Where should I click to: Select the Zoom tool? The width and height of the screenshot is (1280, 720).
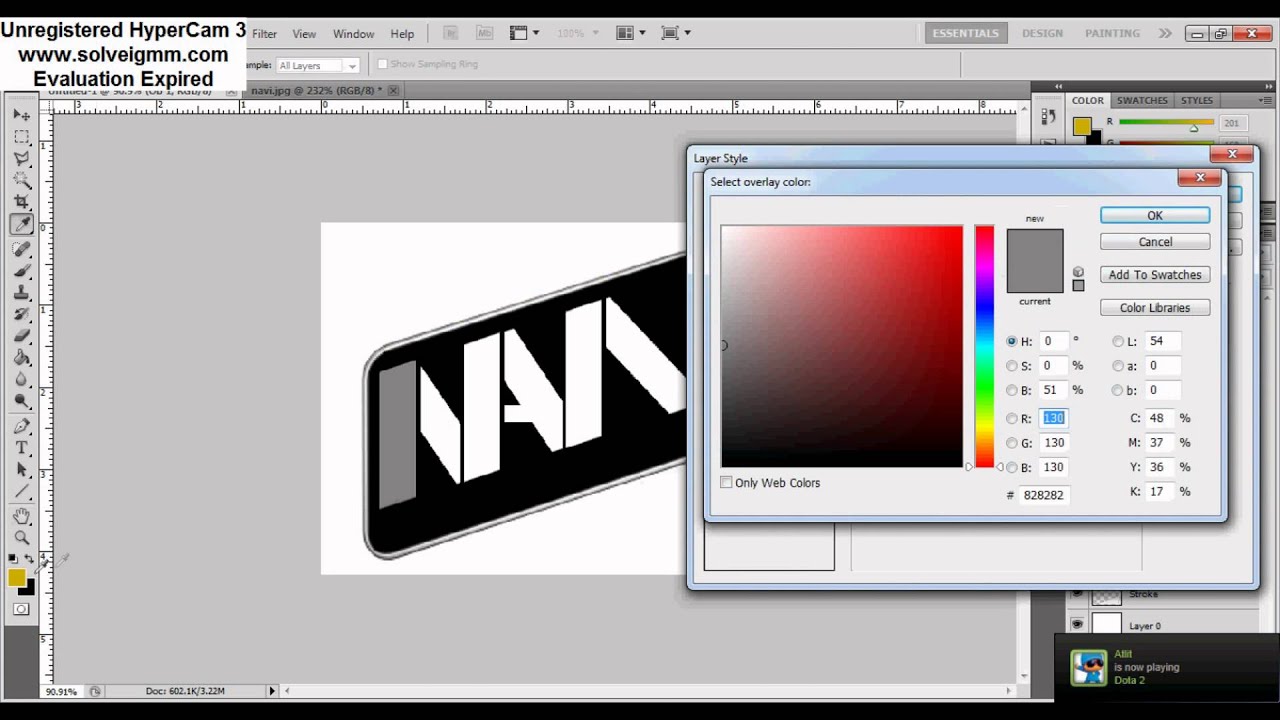click(21, 538)
